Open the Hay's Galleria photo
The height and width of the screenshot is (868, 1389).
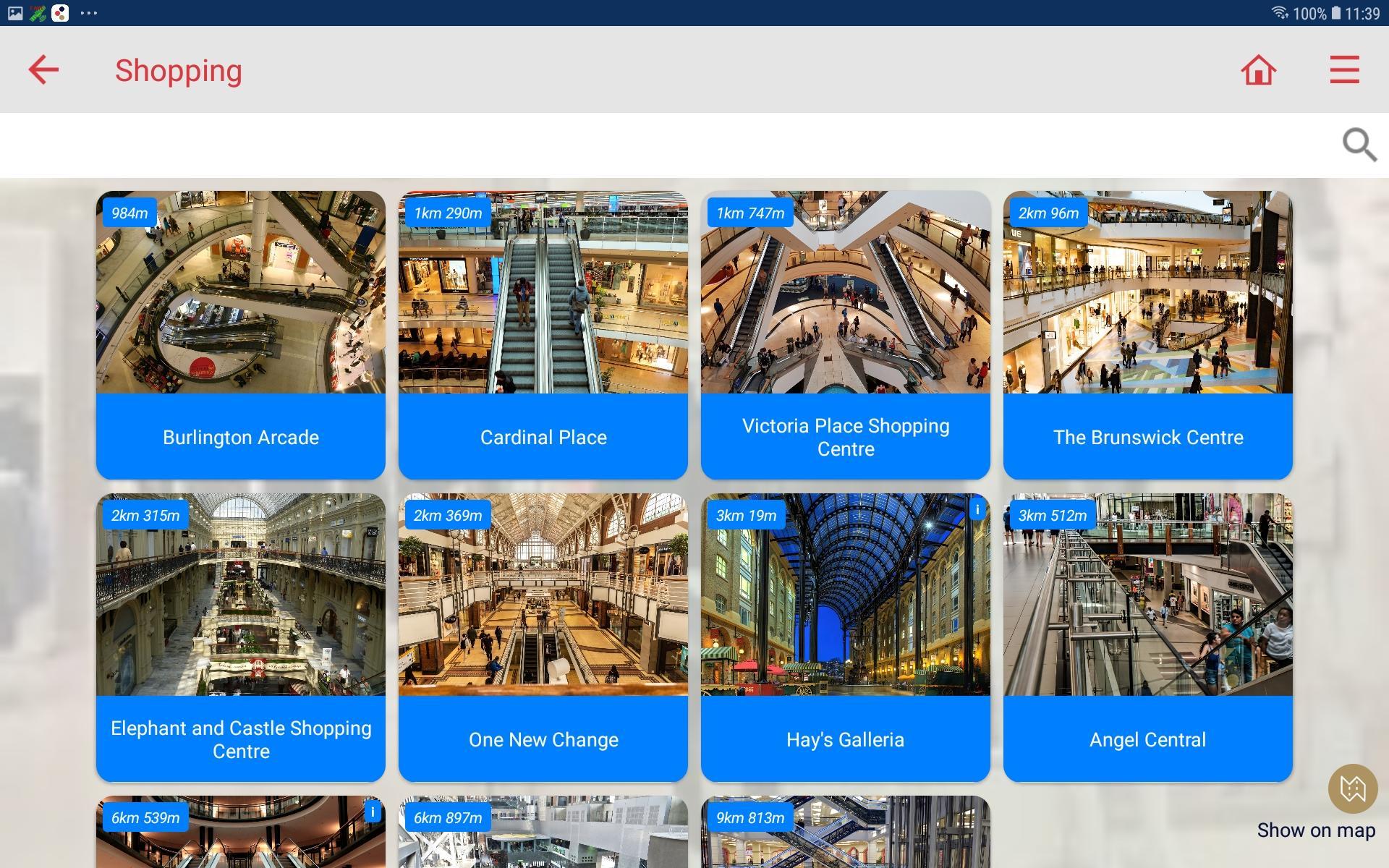846,595
